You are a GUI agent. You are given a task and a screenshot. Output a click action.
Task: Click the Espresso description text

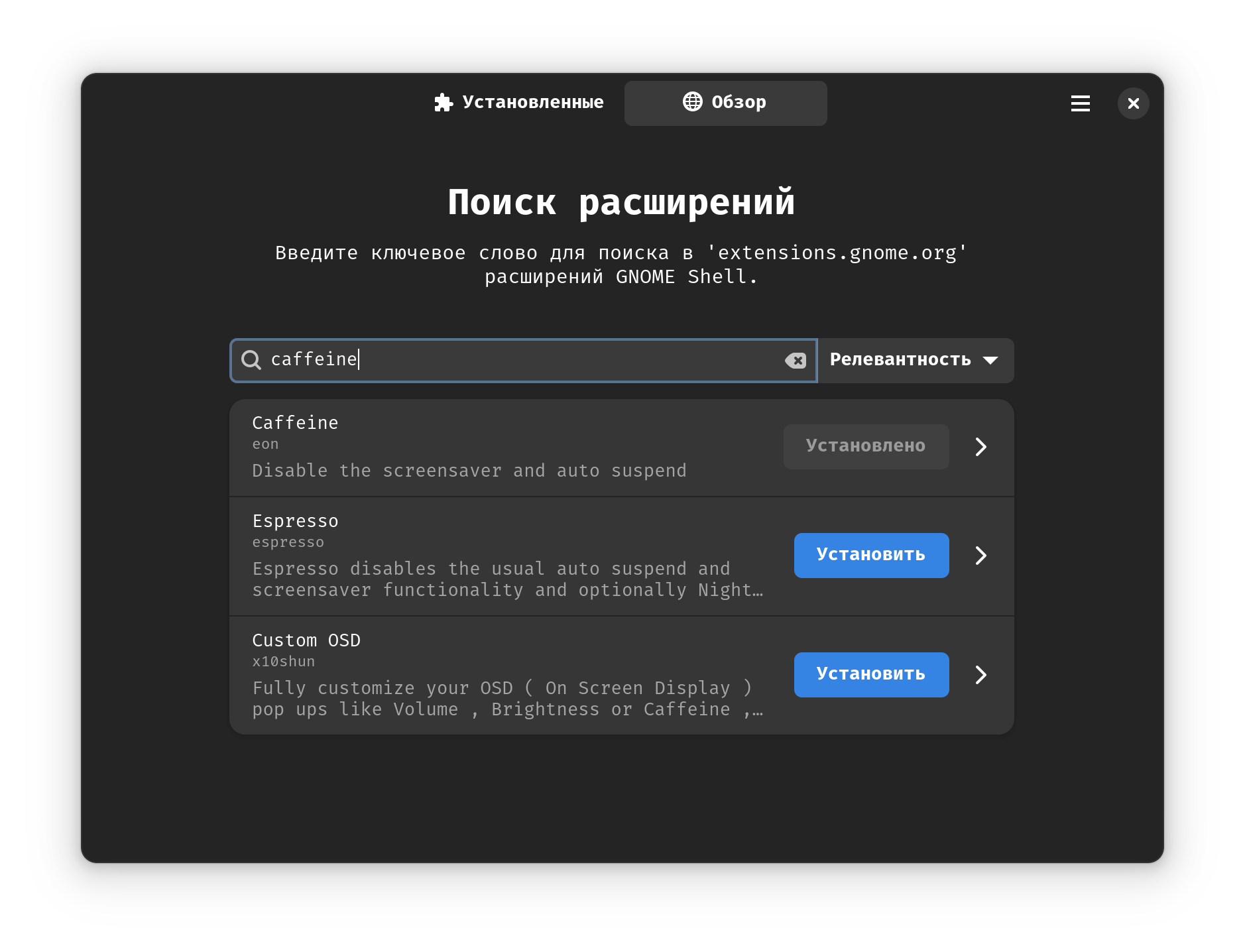(x=508, y=579)
